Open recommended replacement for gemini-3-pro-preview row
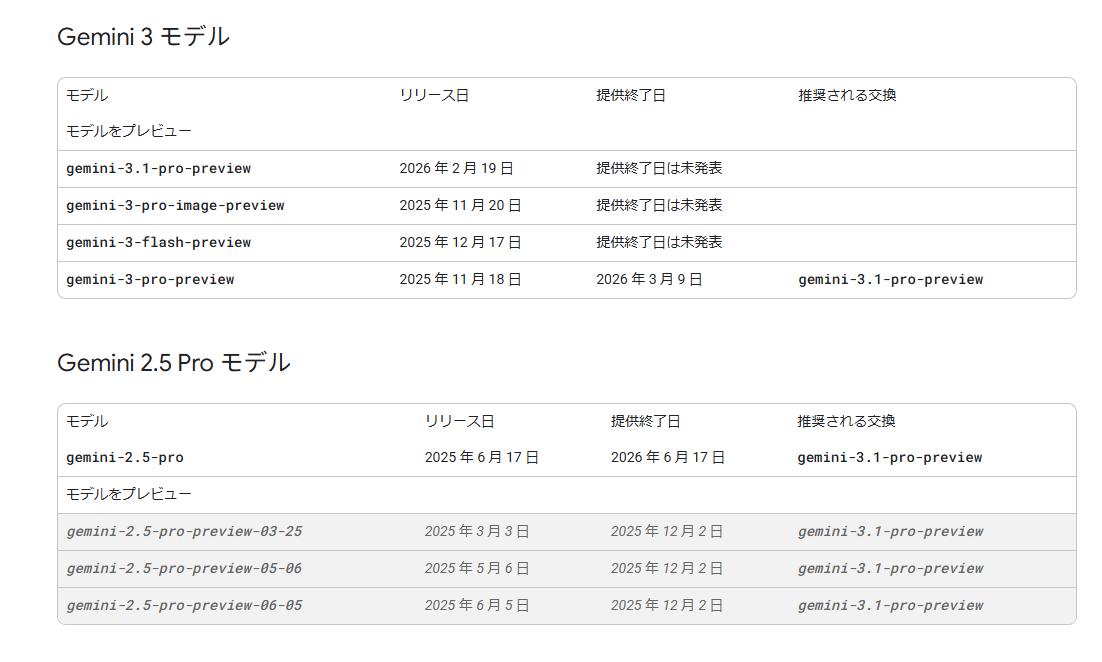This screenshot has width=1102, height=662. click(x=890, y=279)
